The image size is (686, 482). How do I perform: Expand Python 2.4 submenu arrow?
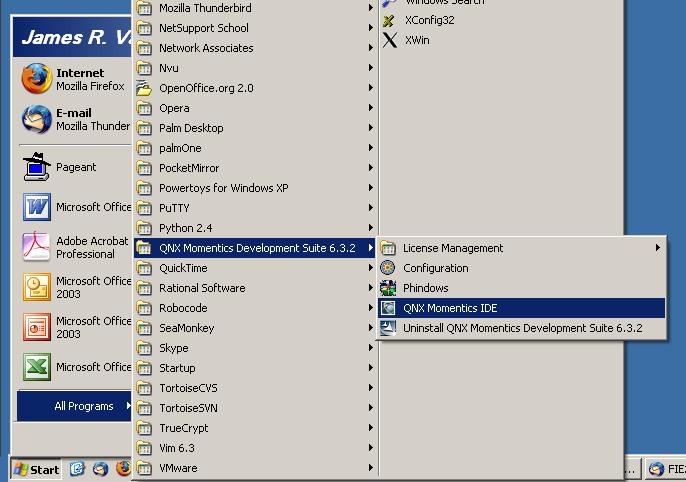[371, 227]
